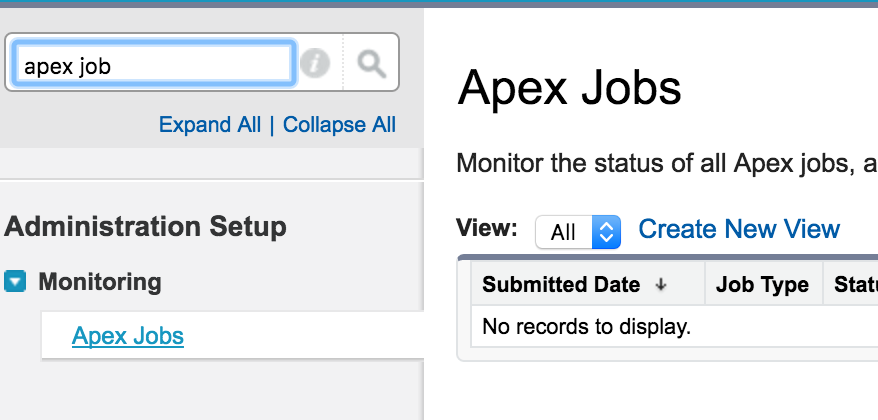
Task: Sort by the Job Type column
Action: coord(762,285)
